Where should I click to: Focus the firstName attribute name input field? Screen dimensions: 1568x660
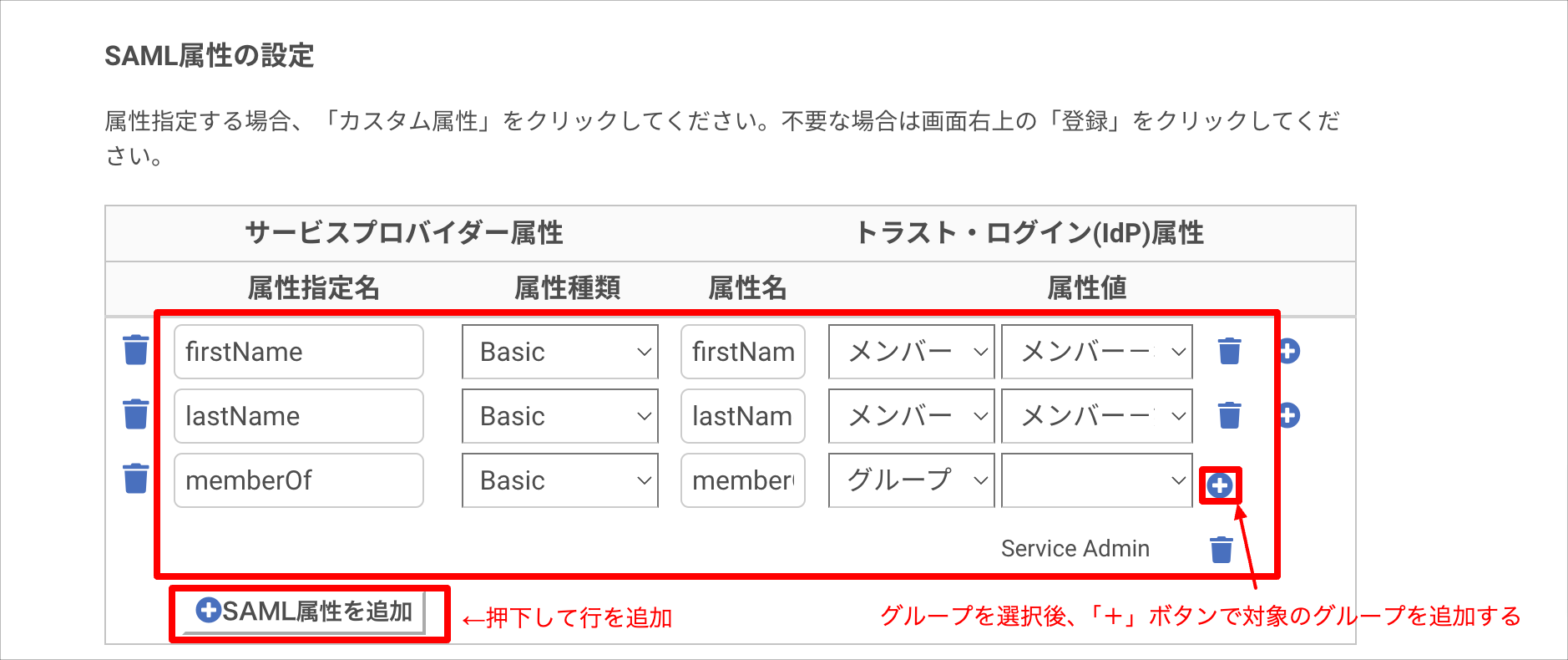coord(299,352)
